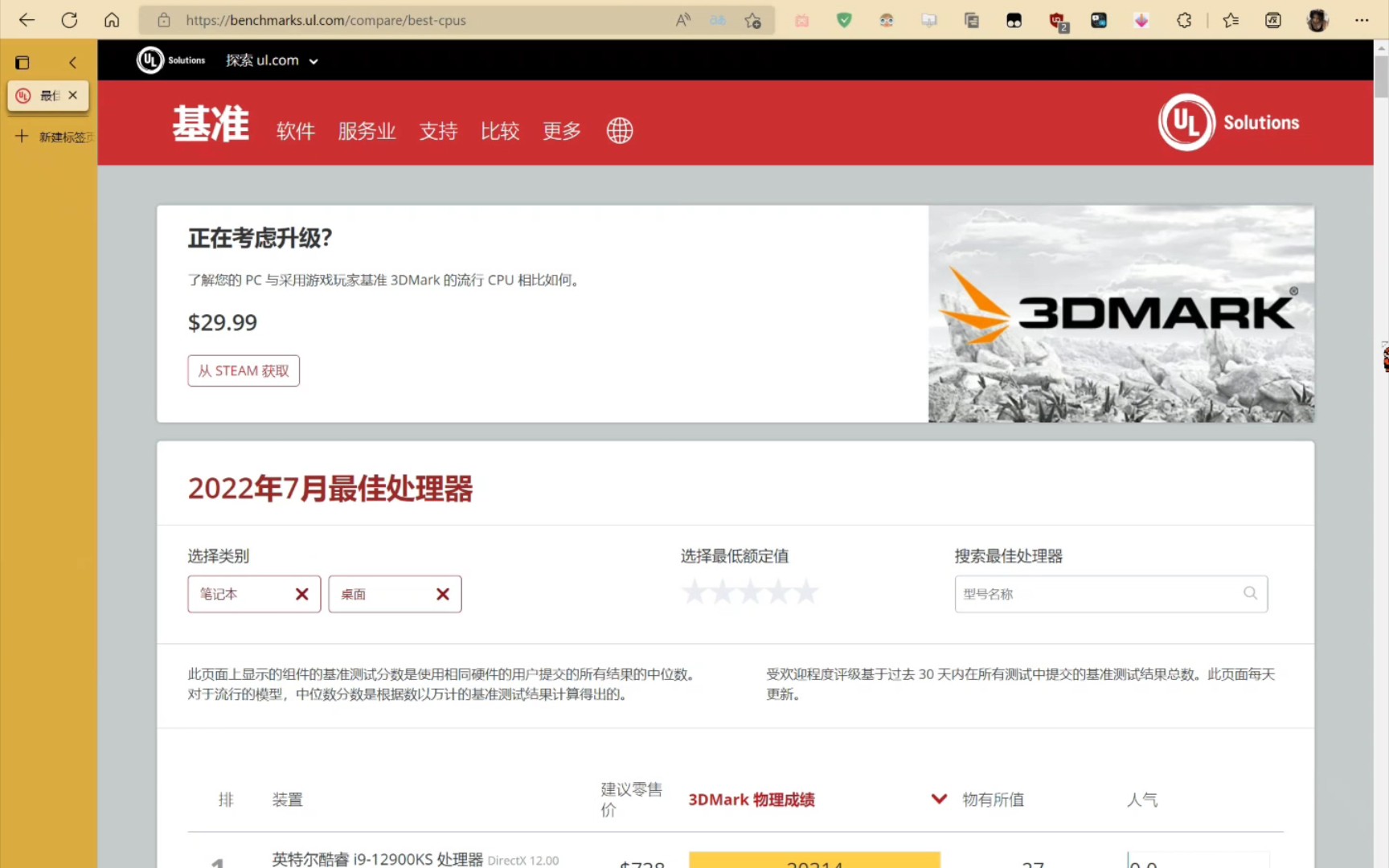This screenshot has width=1389, height=868.
Task: Set minimum rating to three stars
Action: click(750, 593)
